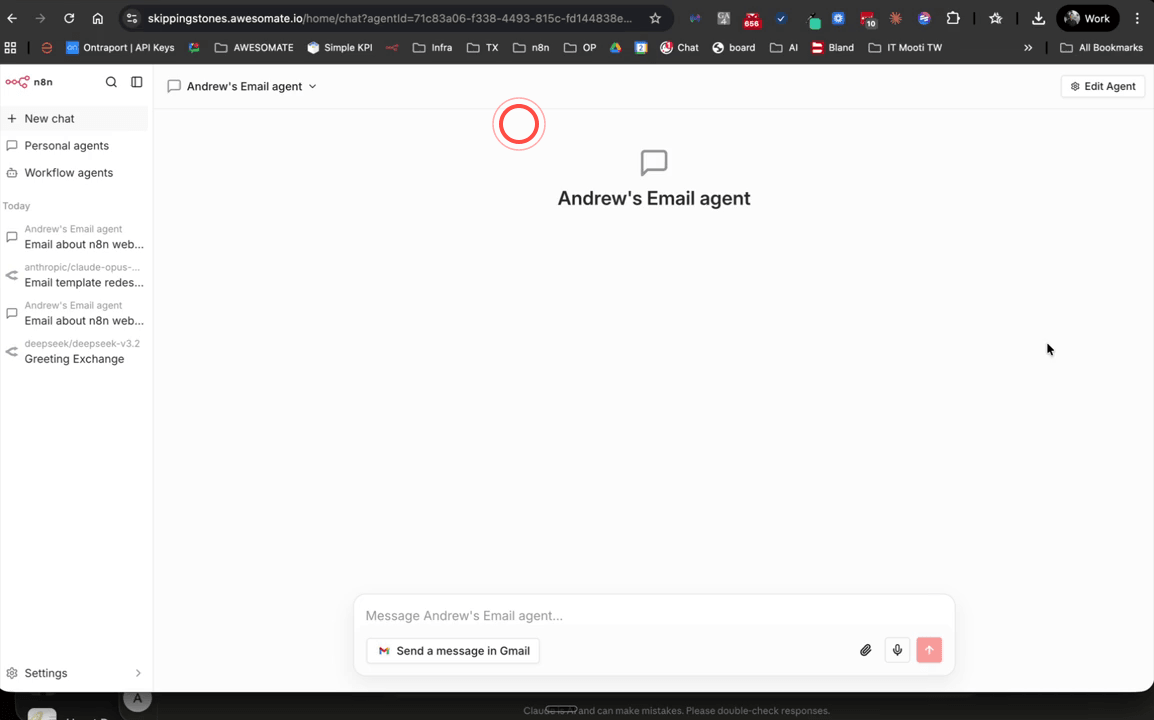Viewport: 1154px width, 720px height.
Task: Click the n8n logo in the sidebar
Action: click(32, 82)
